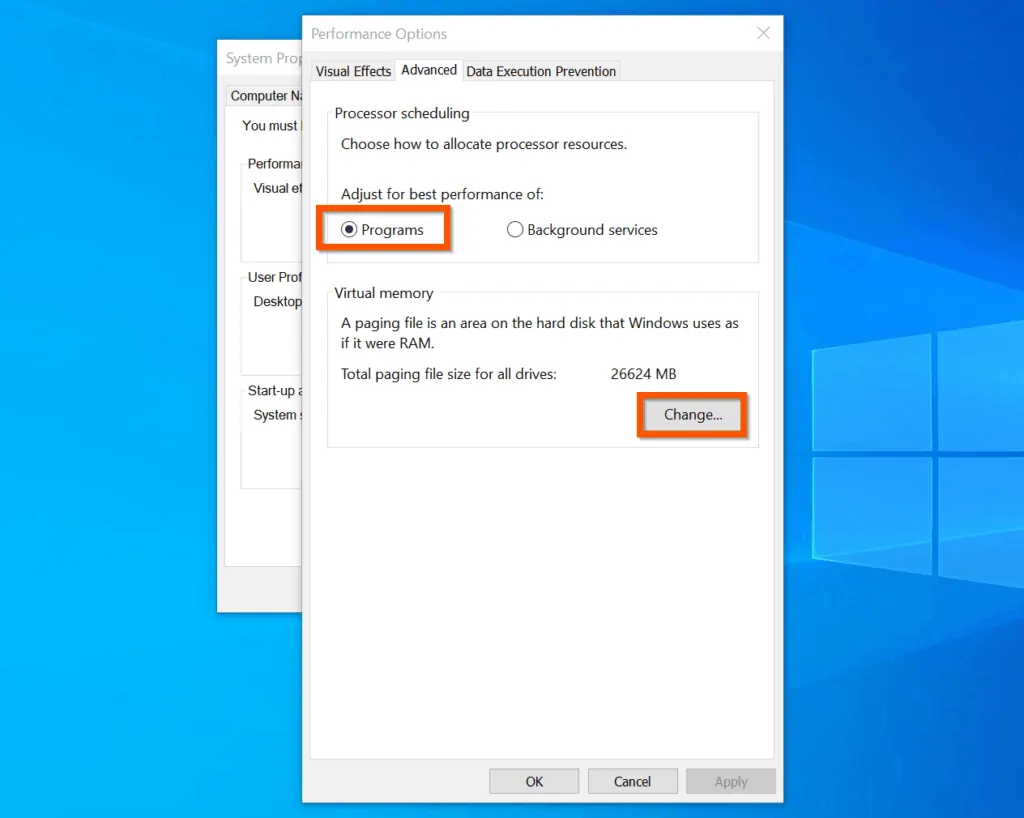Click the Change... virtual memory button
Image resolution: width=1024 pixels, height=818 pixels.
pos(692,414)
